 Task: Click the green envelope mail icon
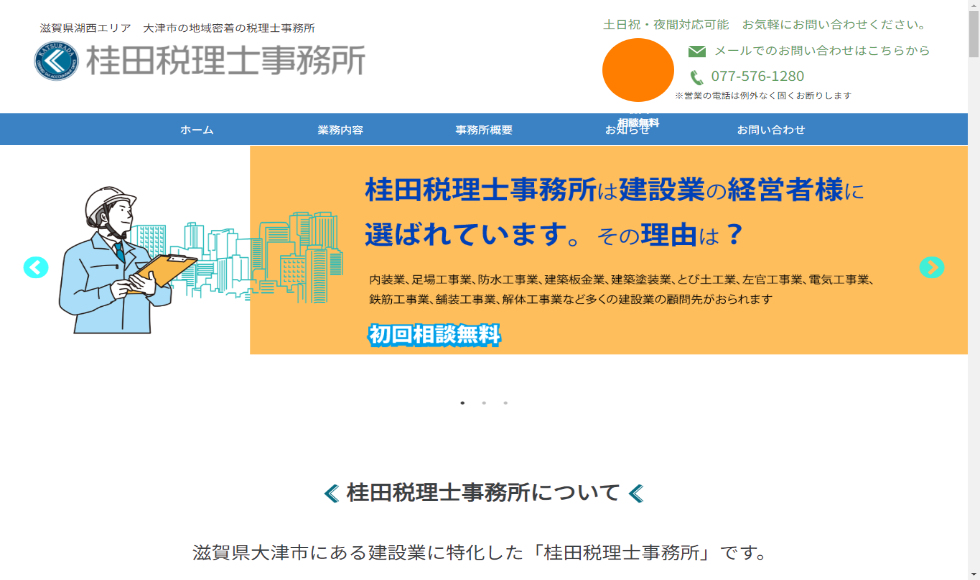tap(697, 51)
